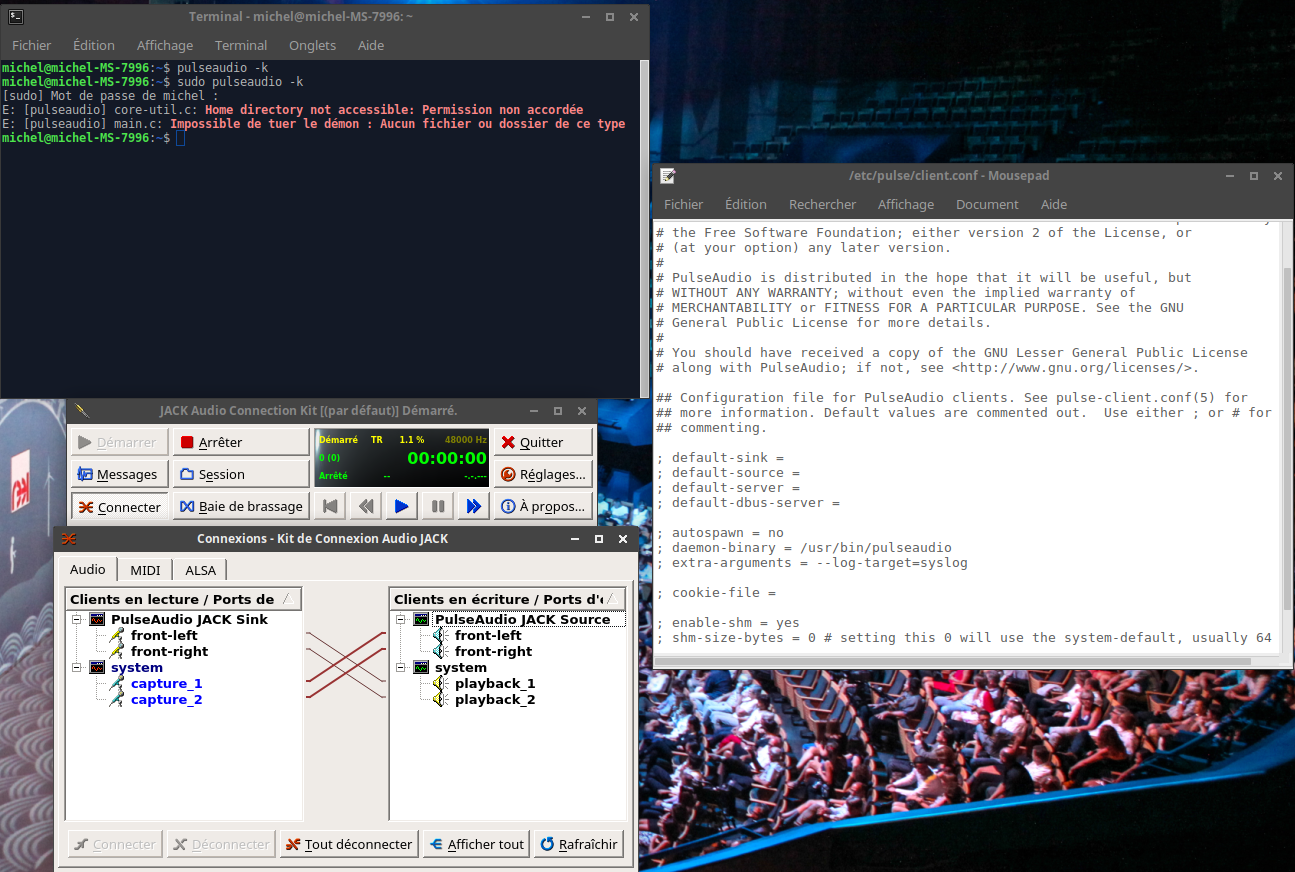Viewport: 1295px width, 872px height.
Task: Collapse the system node in writable clients
Action: coord(401,668)
